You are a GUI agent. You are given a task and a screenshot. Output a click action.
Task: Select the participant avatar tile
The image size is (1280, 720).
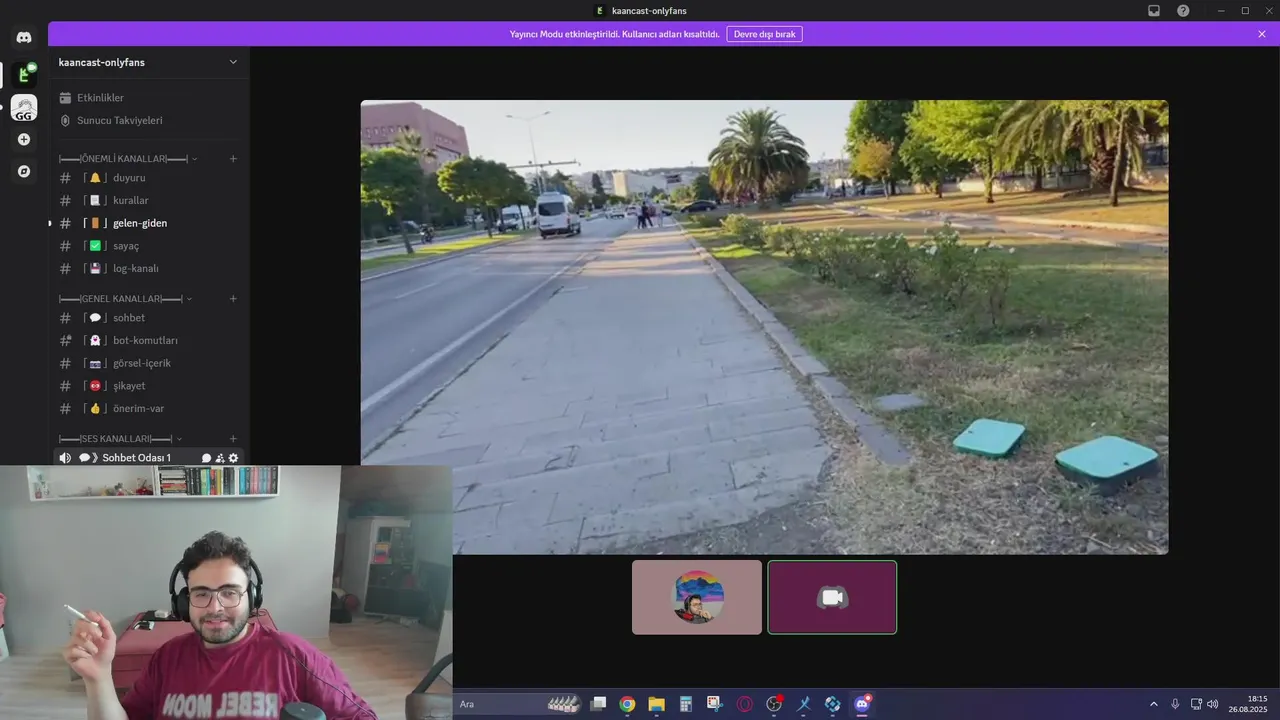click(x=697, y=597)
